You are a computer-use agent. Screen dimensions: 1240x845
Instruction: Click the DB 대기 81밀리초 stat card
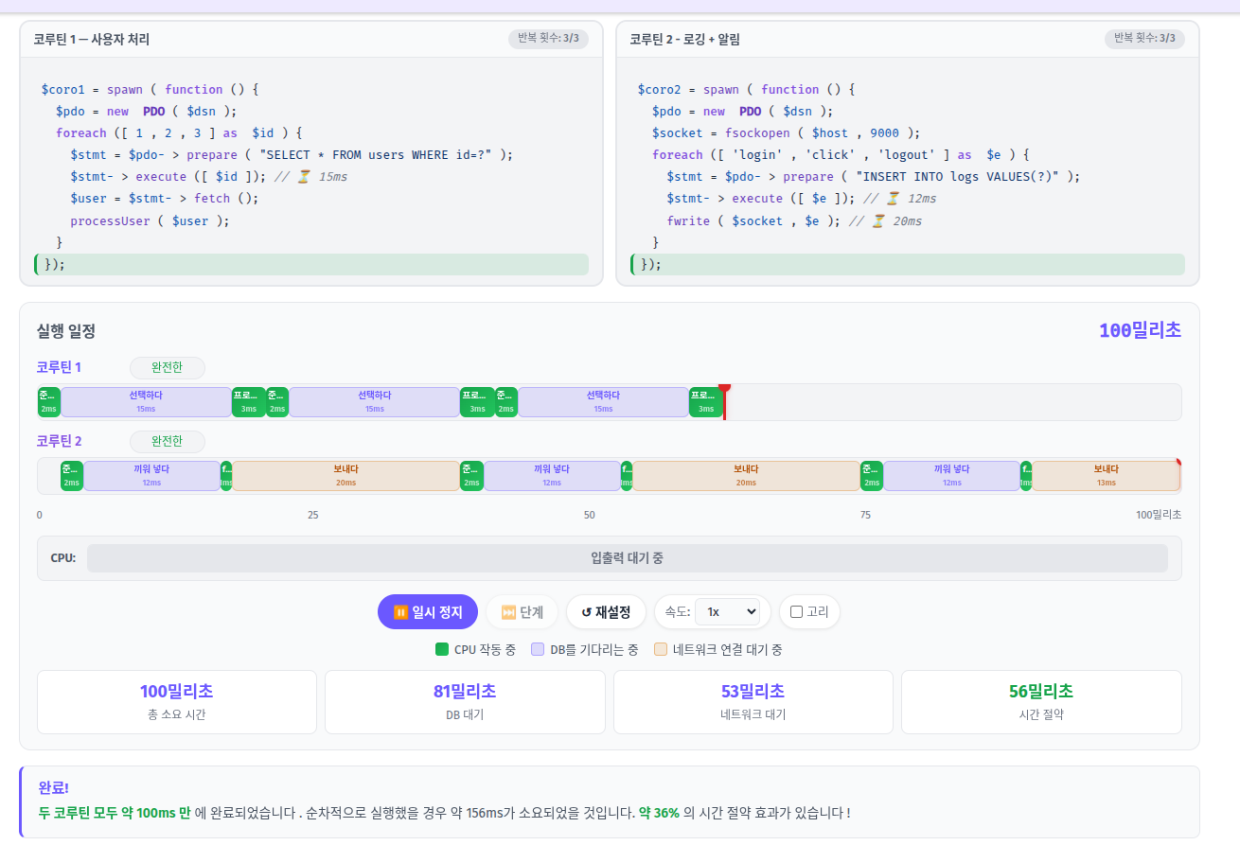(465, 701)
